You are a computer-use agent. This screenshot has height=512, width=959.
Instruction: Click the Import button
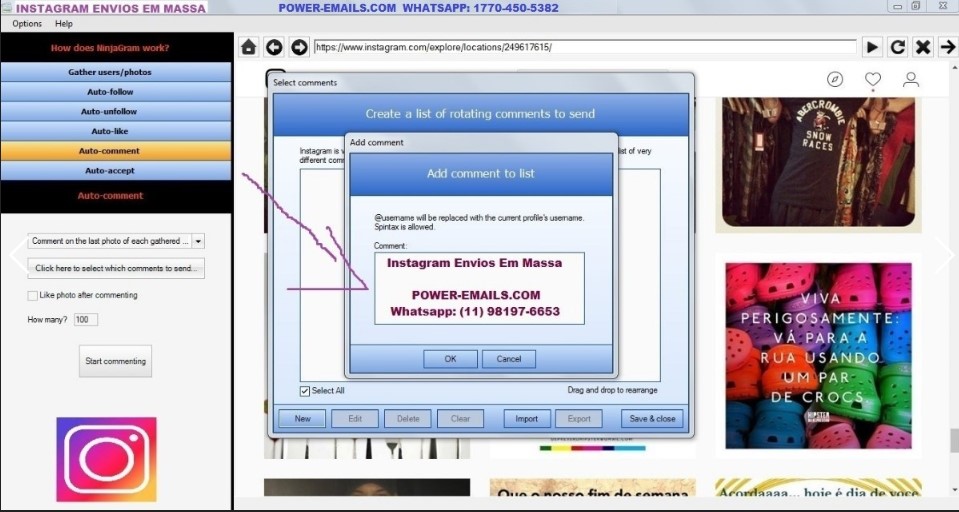[x=527, y=418]
